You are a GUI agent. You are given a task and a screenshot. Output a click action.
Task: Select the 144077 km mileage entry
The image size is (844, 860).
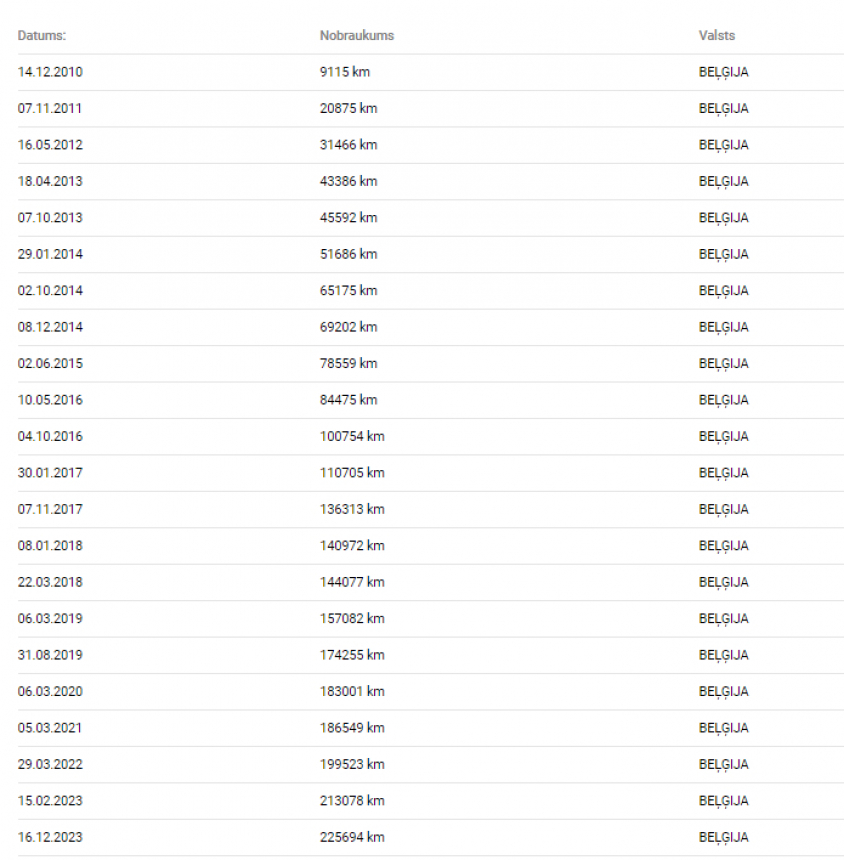352,582
